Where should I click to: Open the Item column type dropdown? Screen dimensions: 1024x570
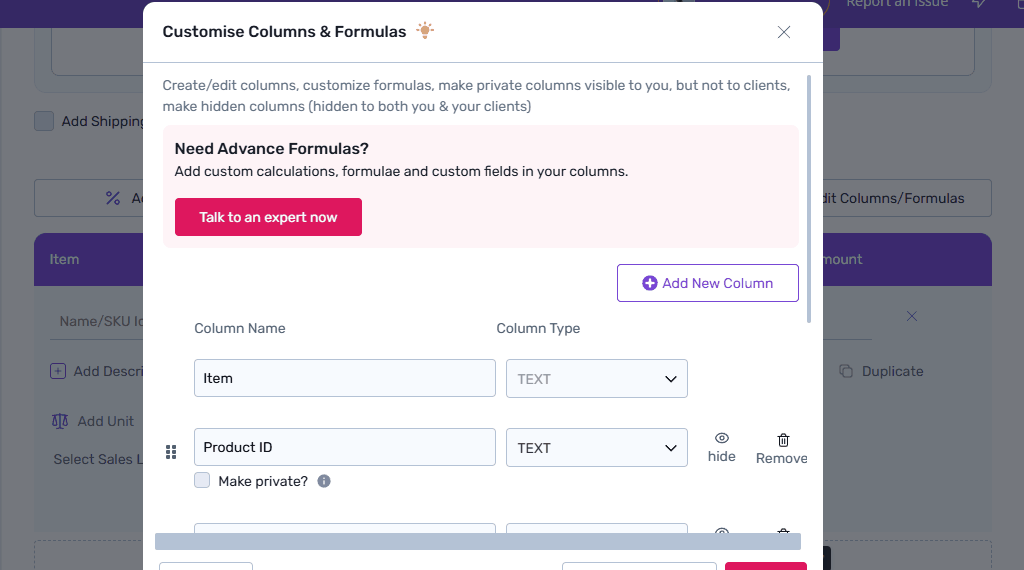pos(597,379)
